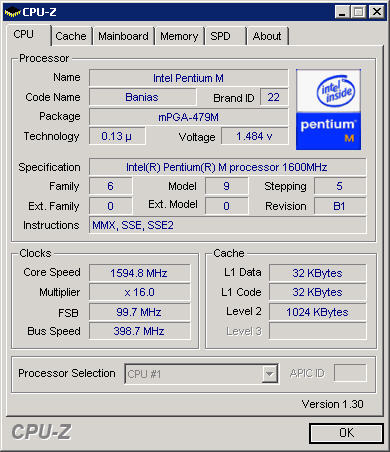Click the Ext. Model value 0
390x452 pixels.
[x=227, y=206]
